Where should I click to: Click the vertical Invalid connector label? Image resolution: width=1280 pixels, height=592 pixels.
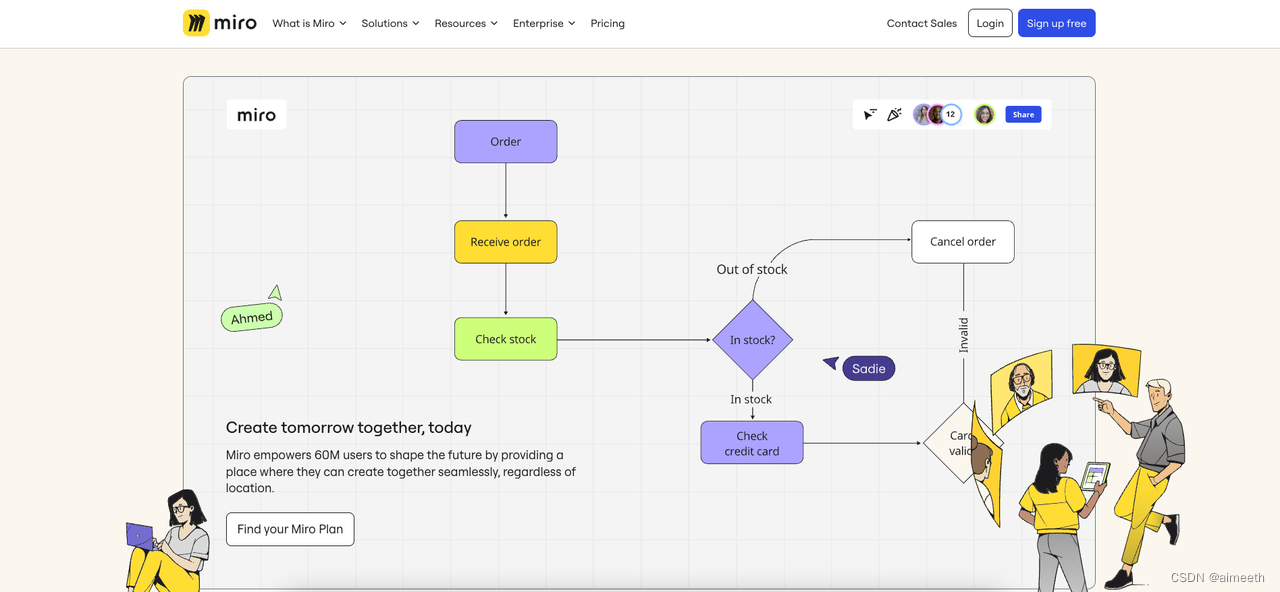pyautogui.click(x=964, y=335)
